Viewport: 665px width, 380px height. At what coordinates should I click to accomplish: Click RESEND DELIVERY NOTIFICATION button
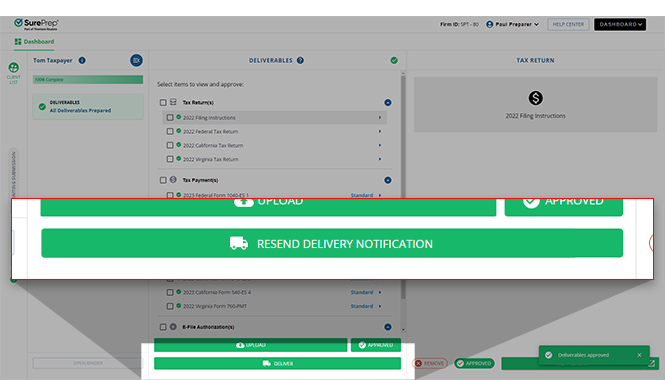[x=332, y=243]
